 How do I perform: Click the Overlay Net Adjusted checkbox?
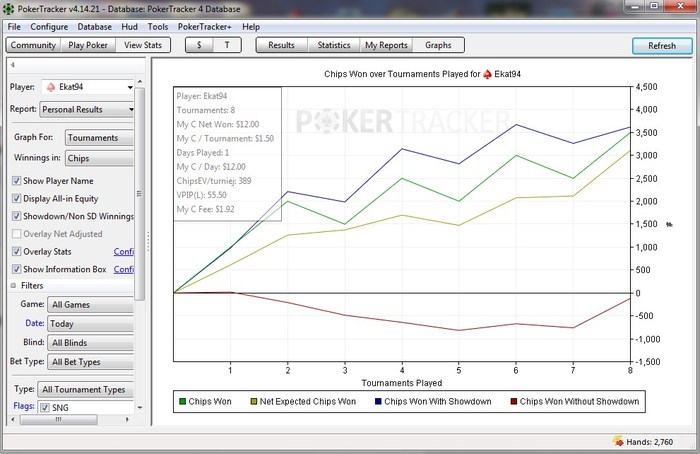16,234
